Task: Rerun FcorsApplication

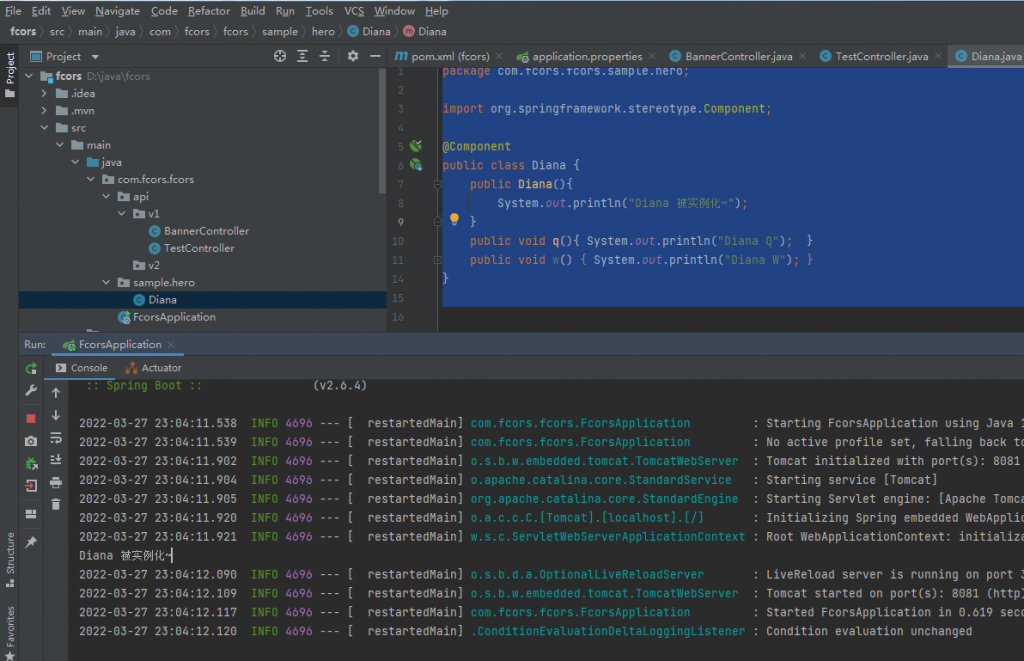Action: [31, 369]
